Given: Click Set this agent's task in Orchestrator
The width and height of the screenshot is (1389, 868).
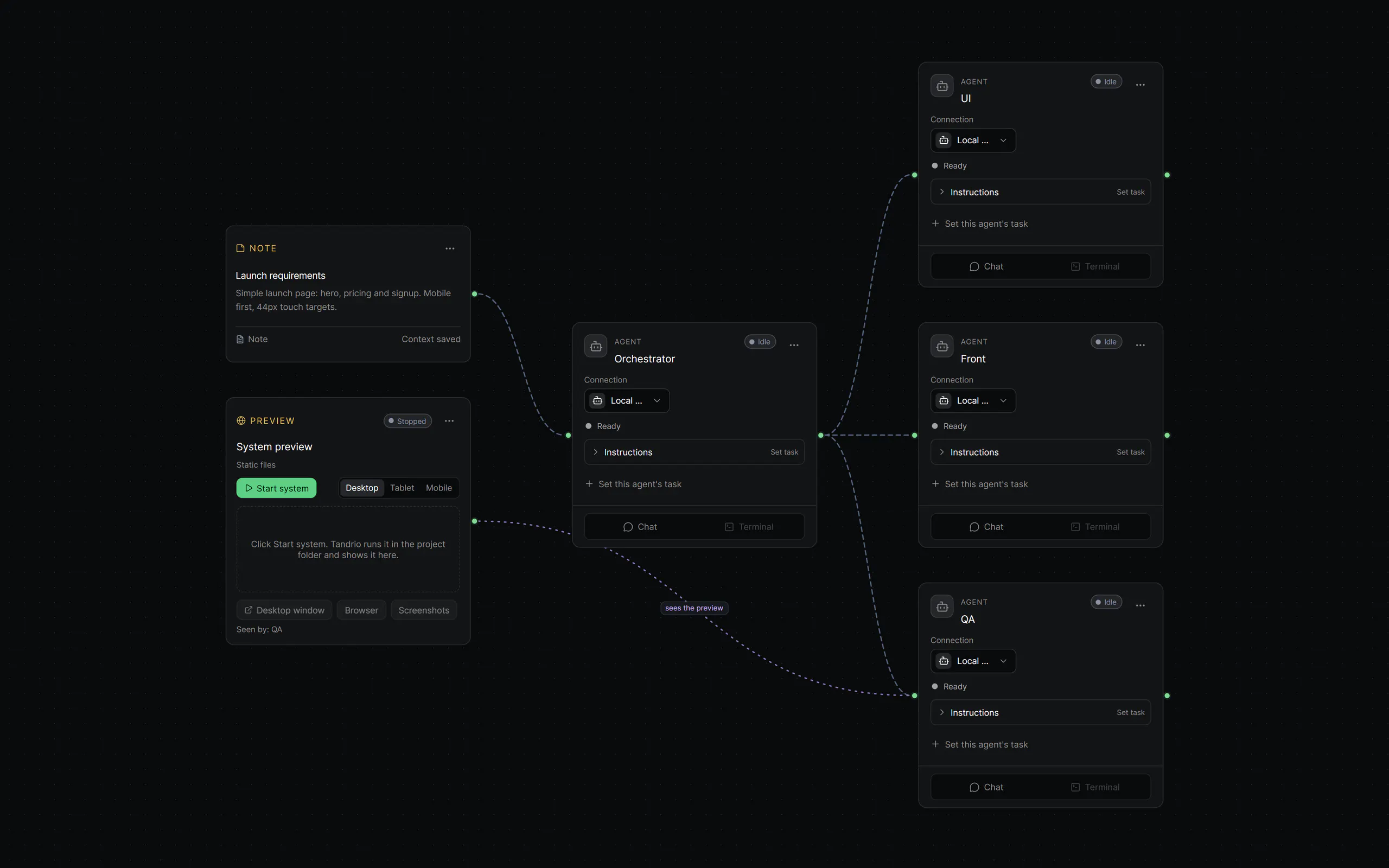Looking at the screenshot, I should click(633, 484).
